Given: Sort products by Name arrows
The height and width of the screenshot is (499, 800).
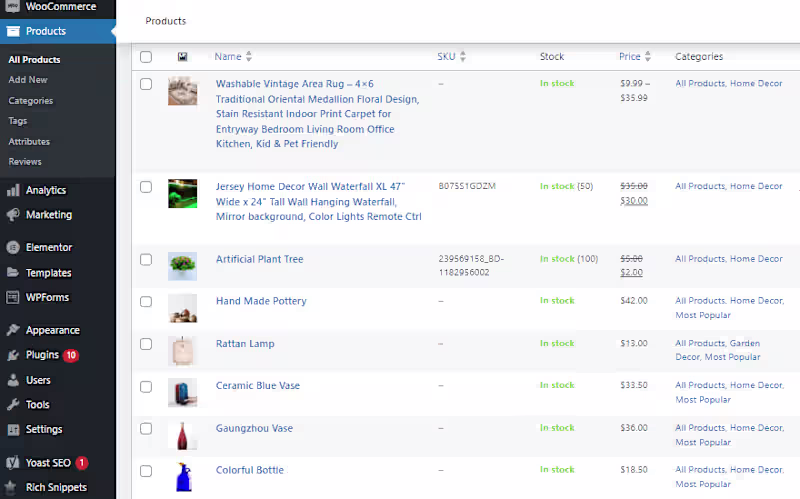Looking at the screenshot, I should coord(248,56).
